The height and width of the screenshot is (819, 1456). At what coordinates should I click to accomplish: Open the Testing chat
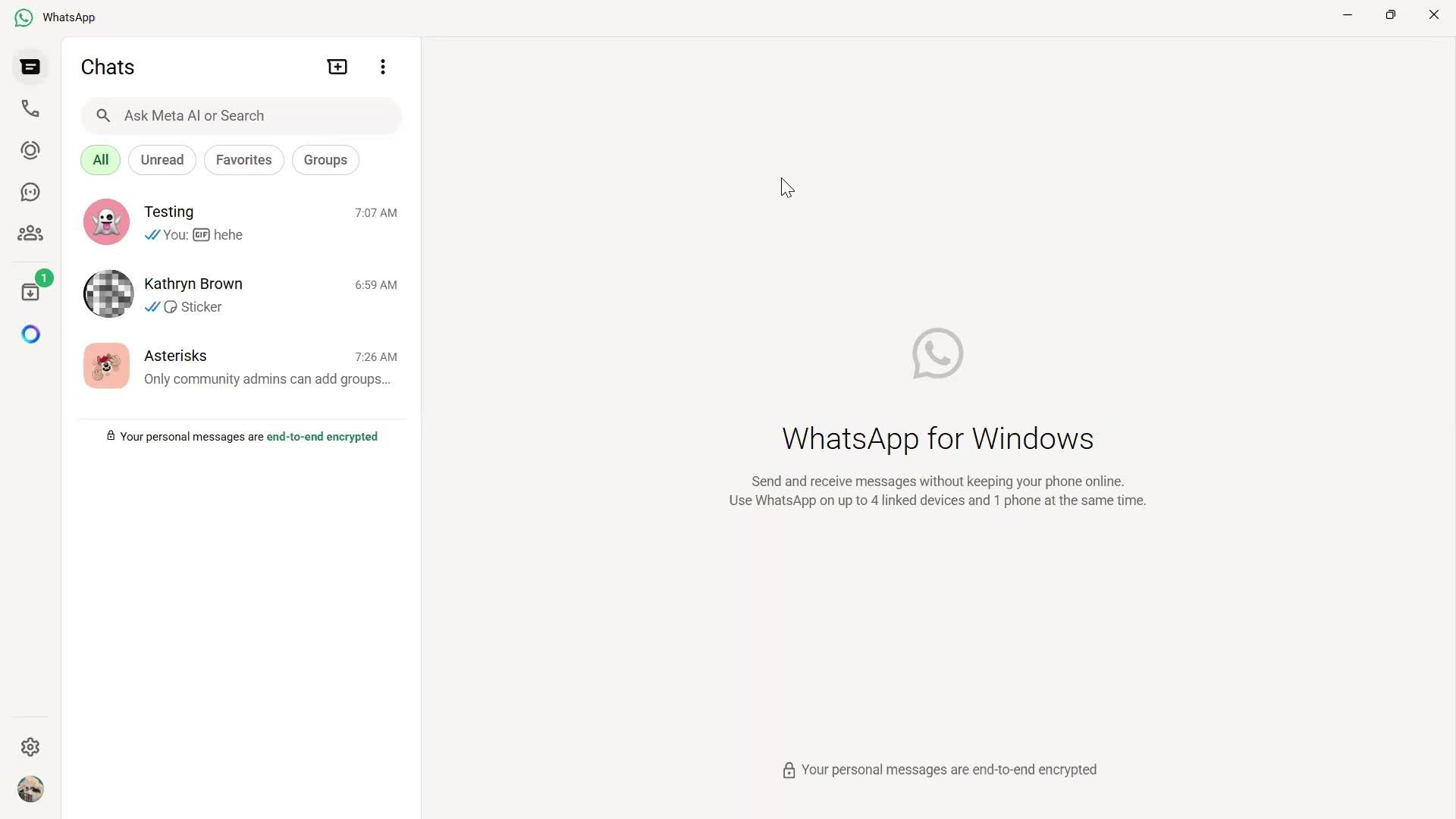tap(240, 221)
